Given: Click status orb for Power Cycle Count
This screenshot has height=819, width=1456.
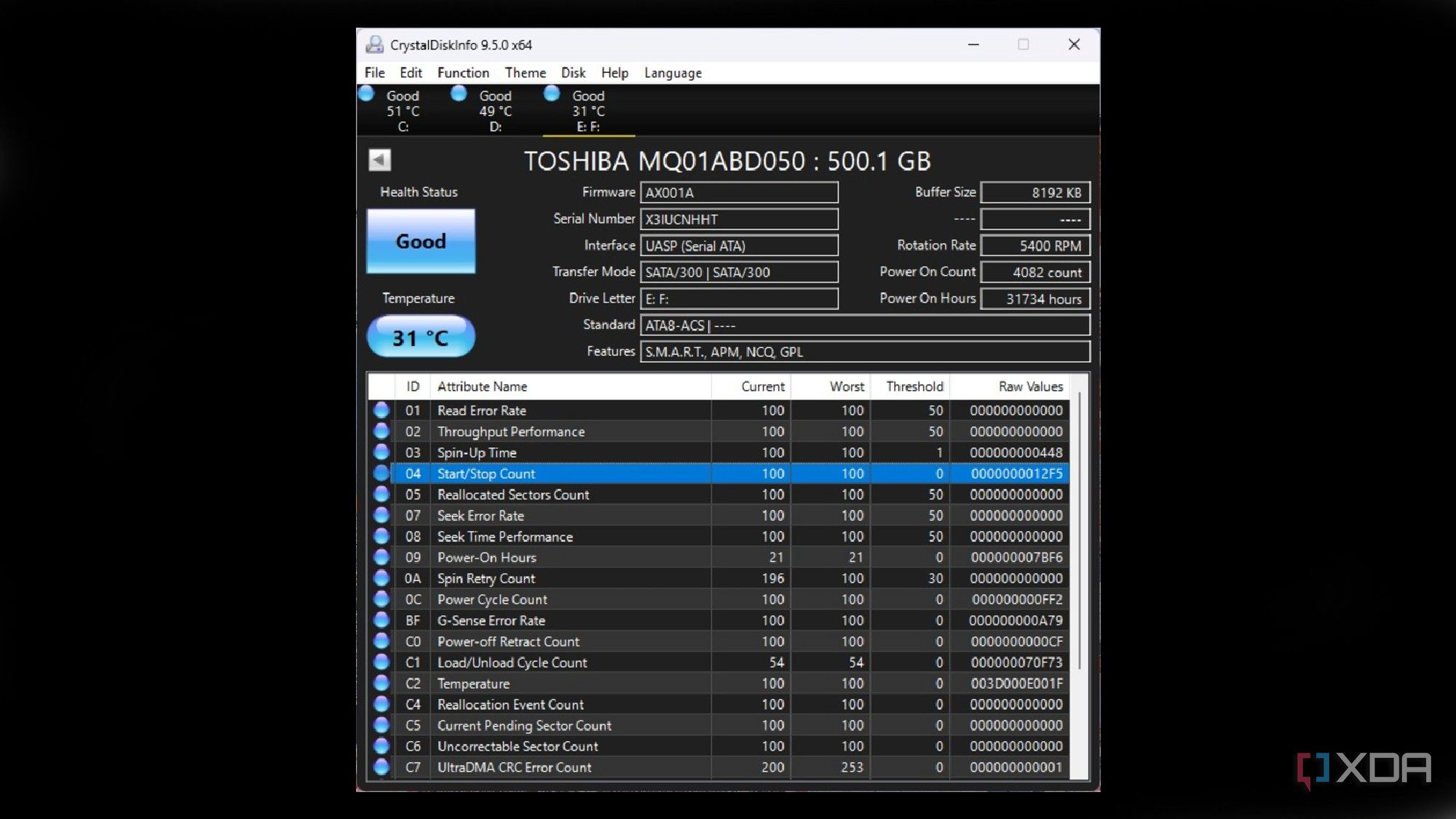Looking at the screenshot, I should (381, 599).
